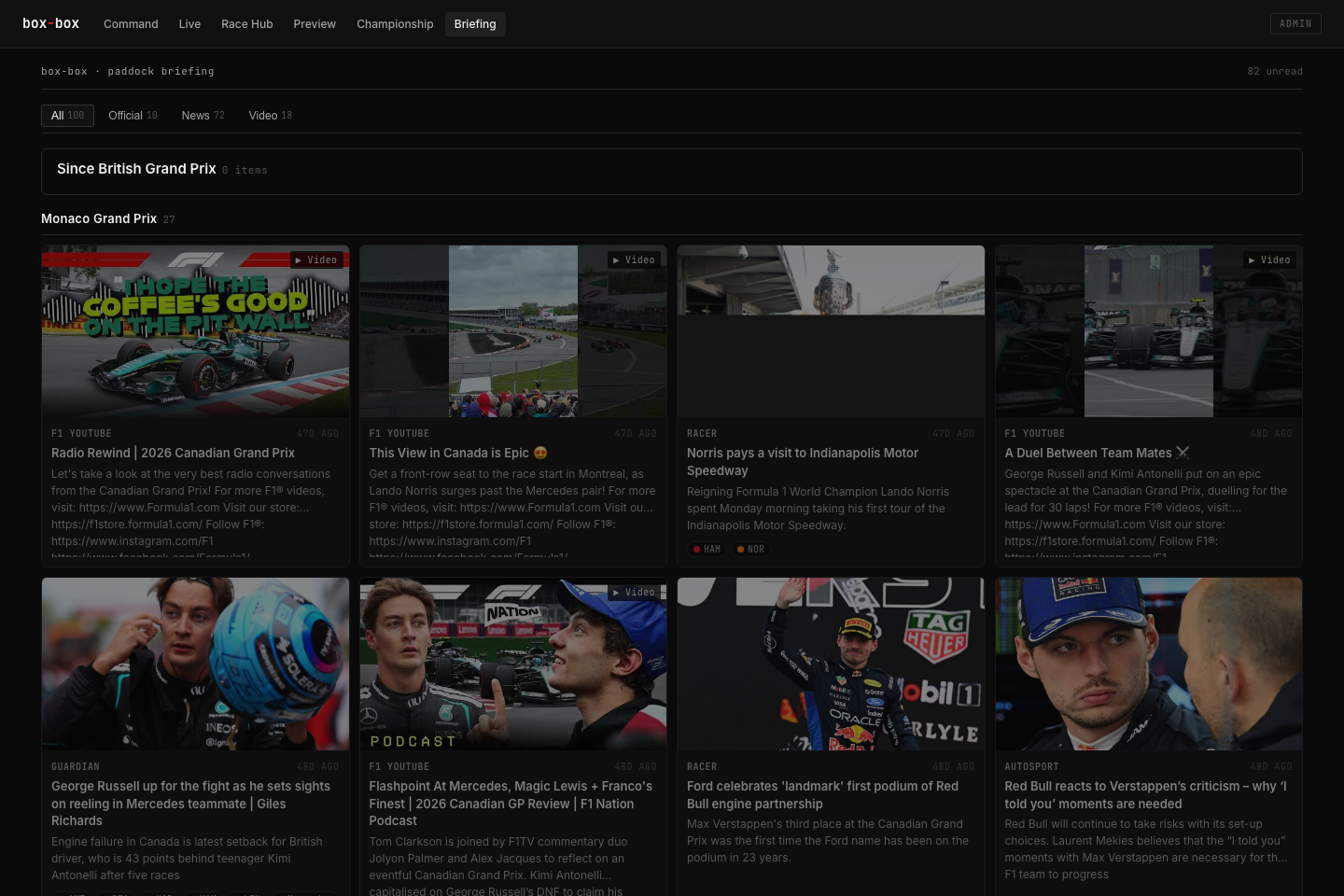Open the Ford podium article image

coord(831,664)
